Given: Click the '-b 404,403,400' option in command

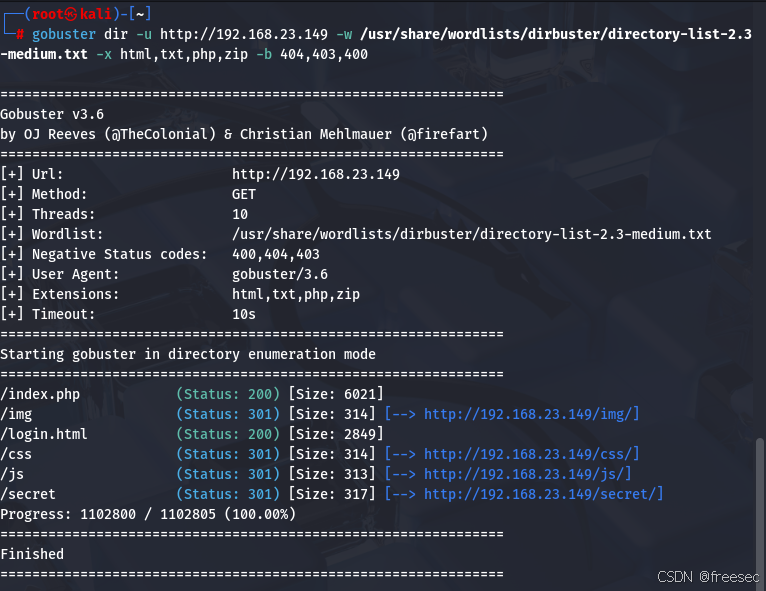Looking at the screenshot, I should [x=312, y=54].
